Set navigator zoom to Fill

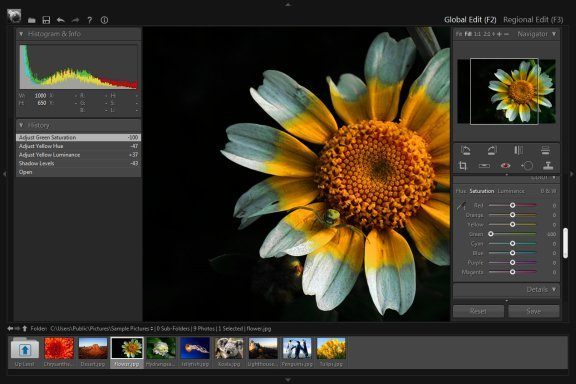468,34
